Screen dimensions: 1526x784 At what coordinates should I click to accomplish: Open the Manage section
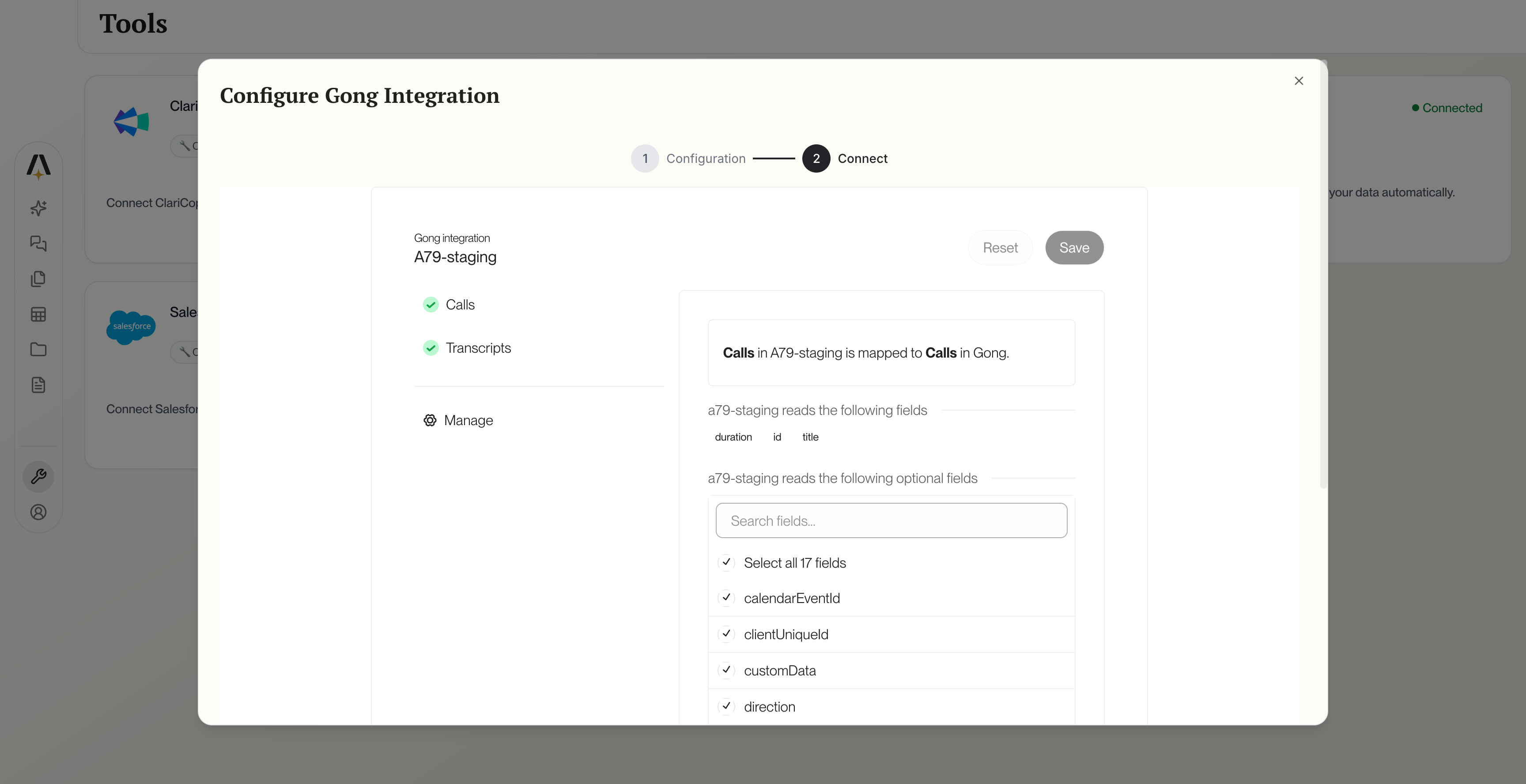pyautogui.click(x=468, y=420)
